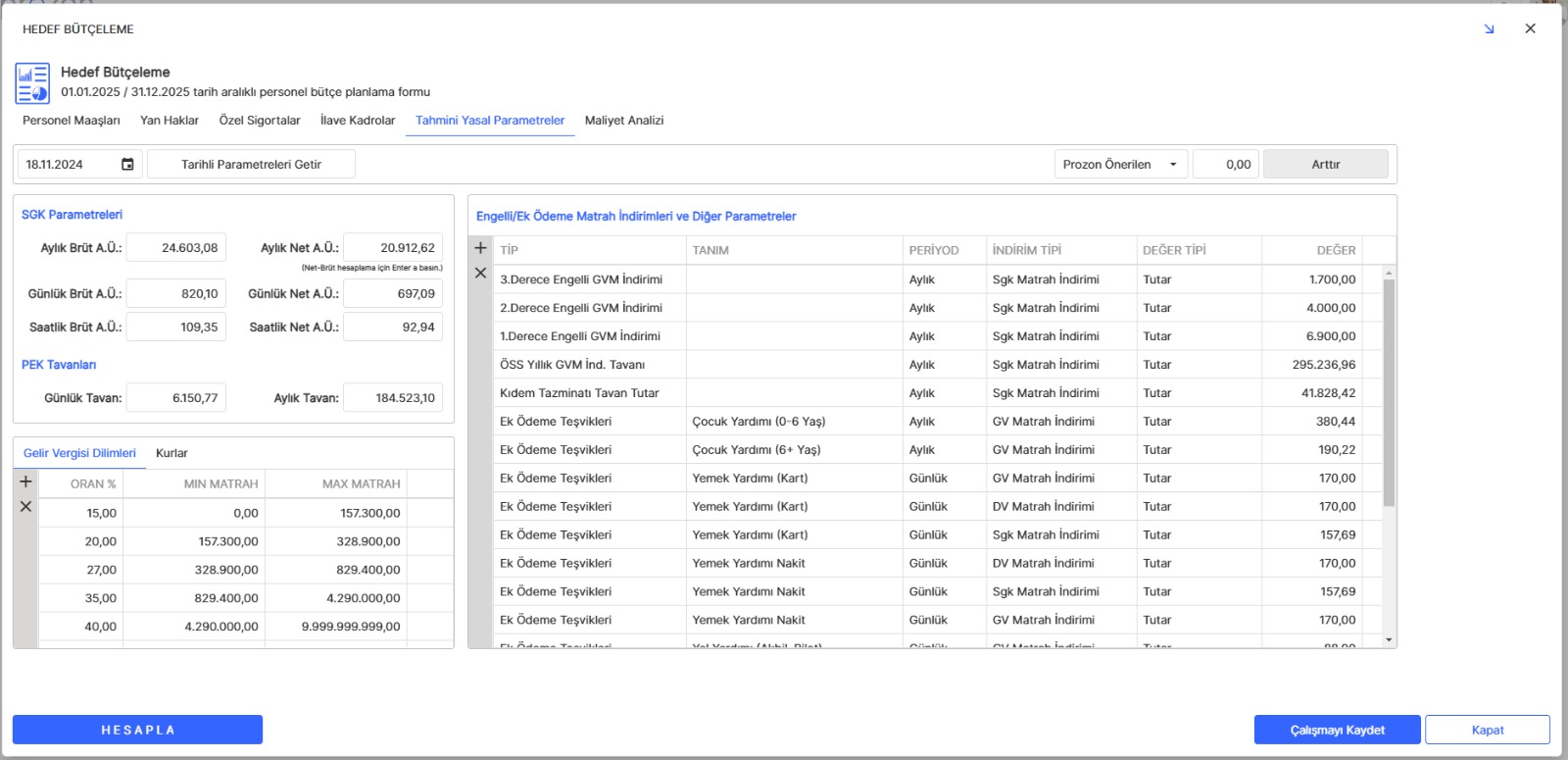The width and height of the screenshot is (1568, 760).
Task: Go to the İlave Kadrolar tab
Action: pos(358,121)
